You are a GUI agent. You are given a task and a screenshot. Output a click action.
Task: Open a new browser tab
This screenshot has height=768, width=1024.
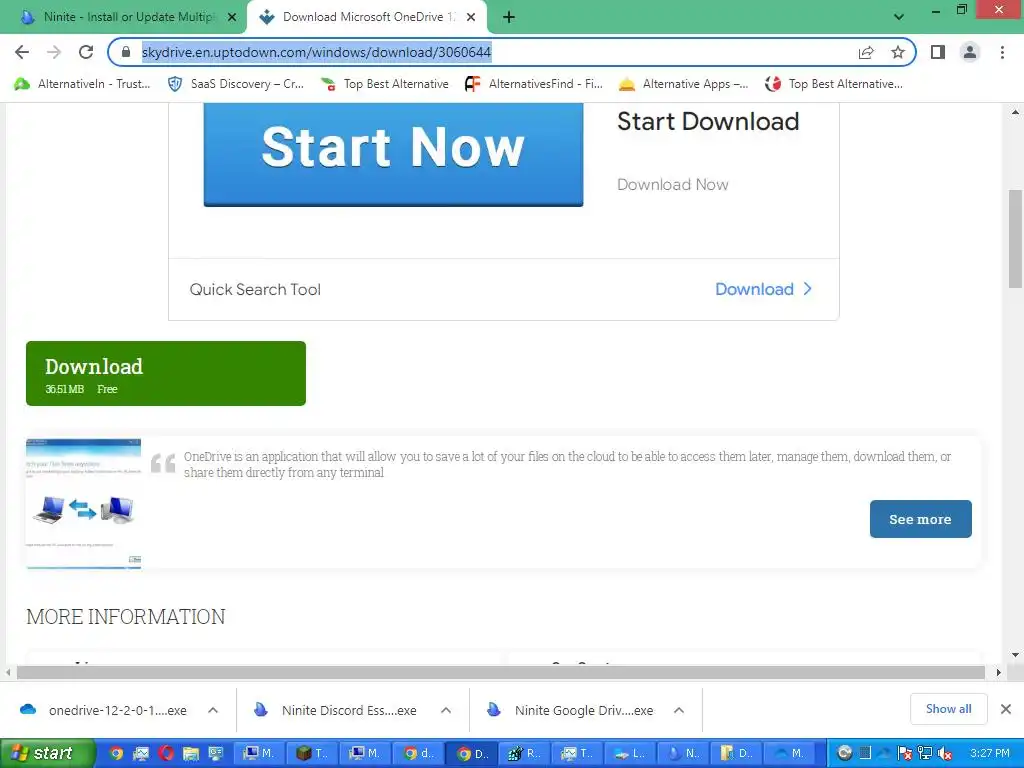click(x=509, y=18)
